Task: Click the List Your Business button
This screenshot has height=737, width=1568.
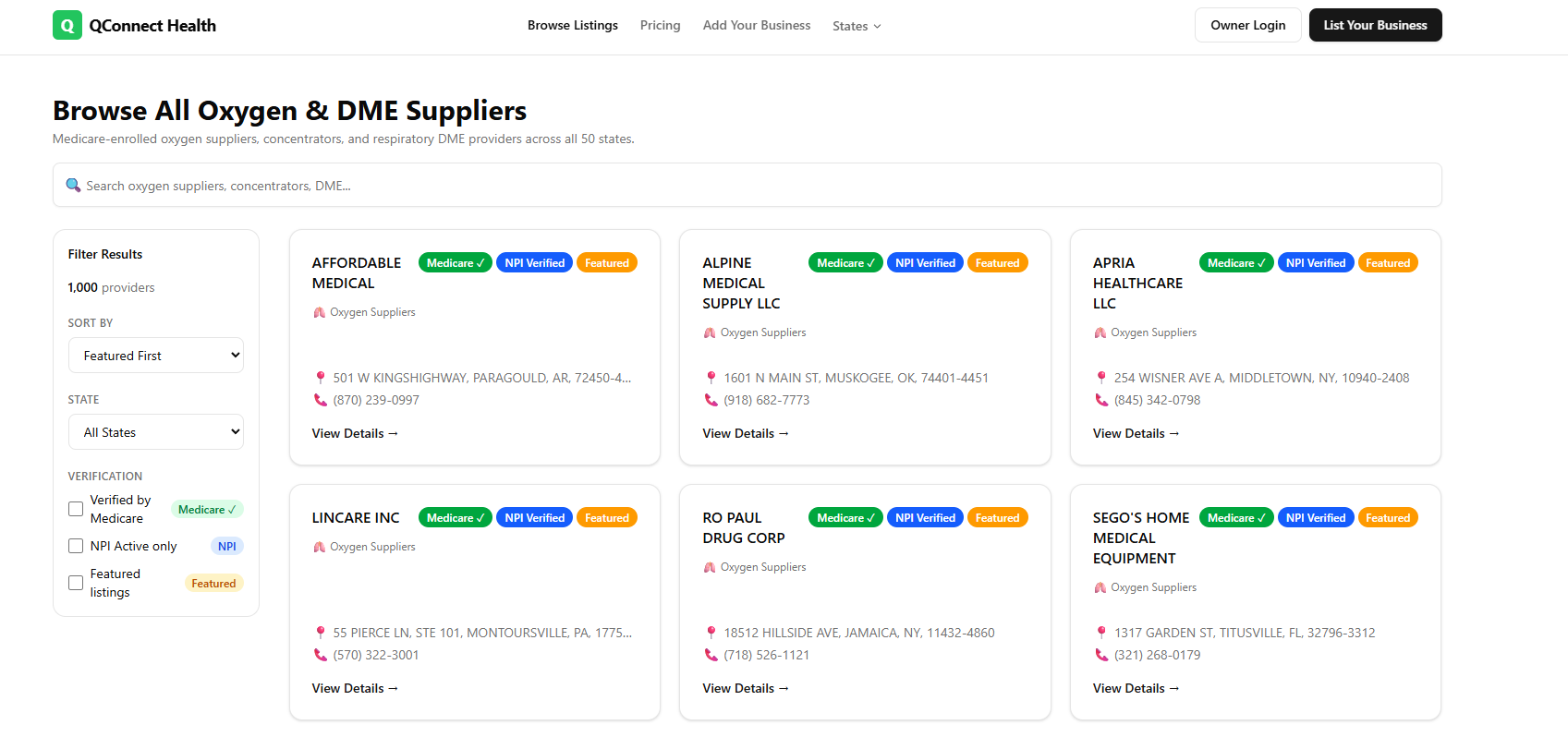Action: (x=1375, y=25)
